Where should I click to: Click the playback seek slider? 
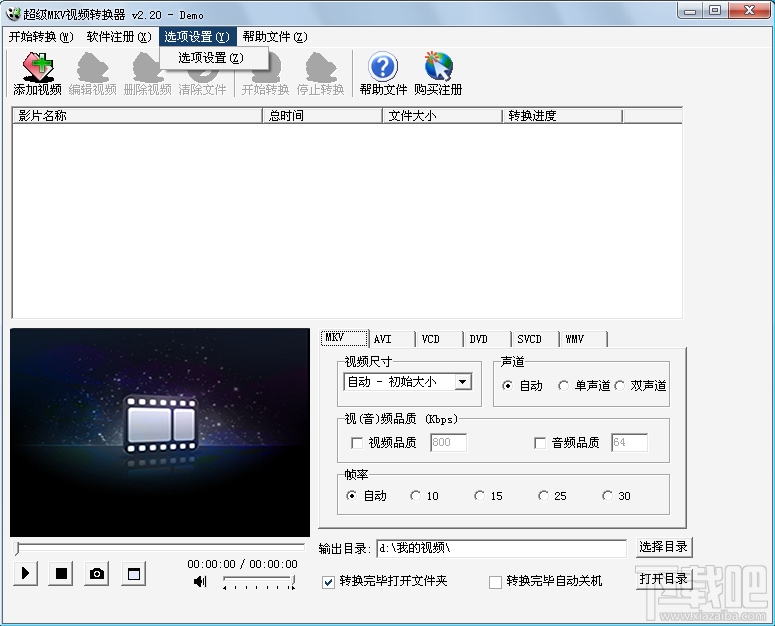pyautogui.click(x=159, y=547)
